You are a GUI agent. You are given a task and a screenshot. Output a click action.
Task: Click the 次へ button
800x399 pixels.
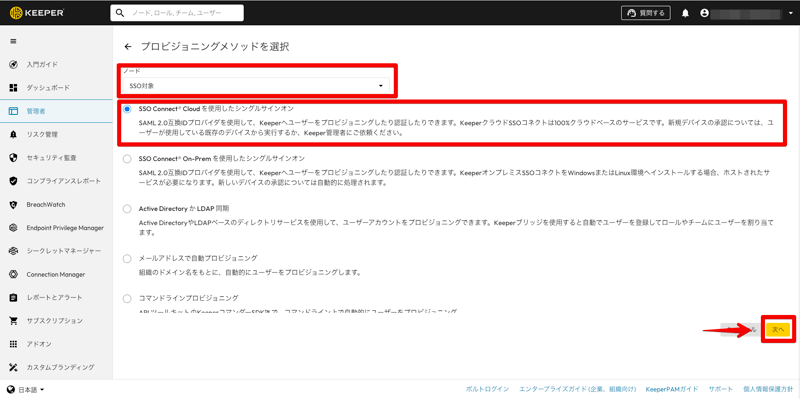click(778, 330)
